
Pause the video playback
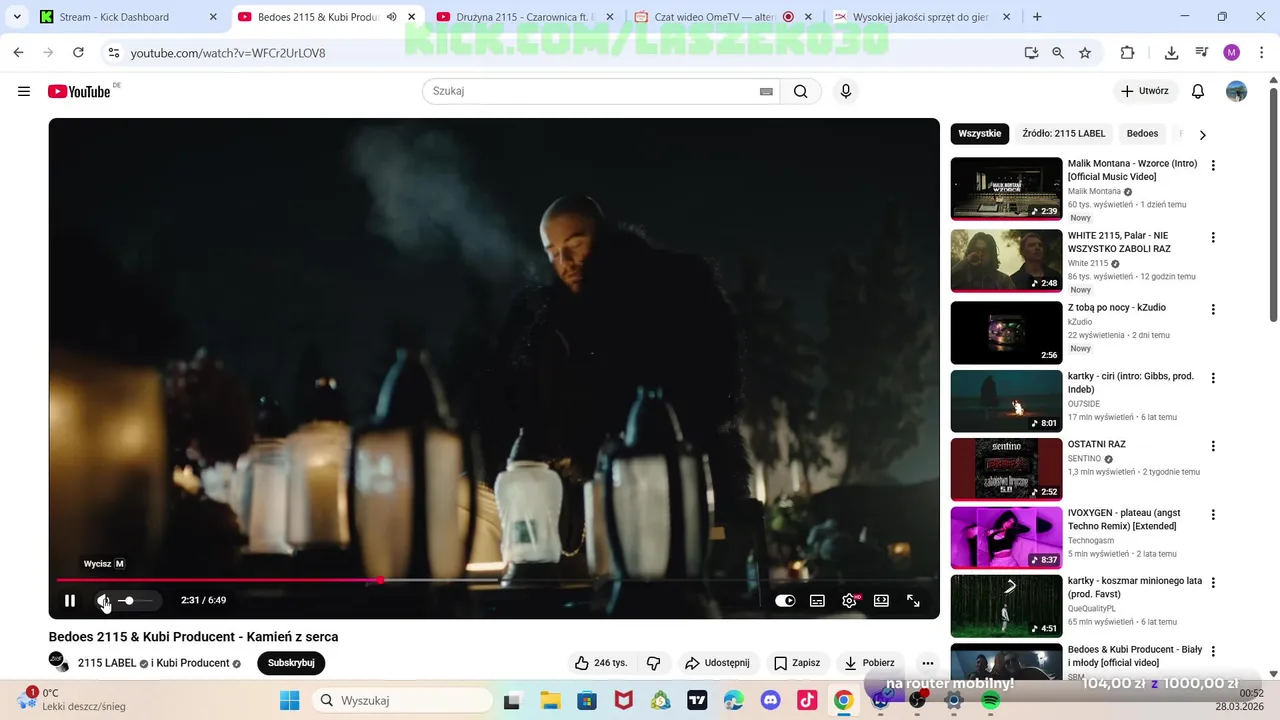pyautogui.click(x=70, y=601)
